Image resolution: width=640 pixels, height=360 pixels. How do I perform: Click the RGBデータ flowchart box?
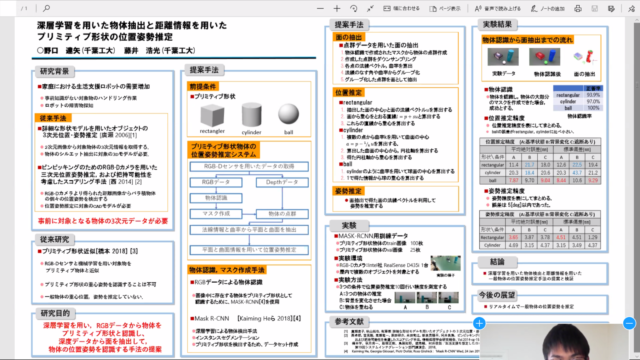pos(216,182)
